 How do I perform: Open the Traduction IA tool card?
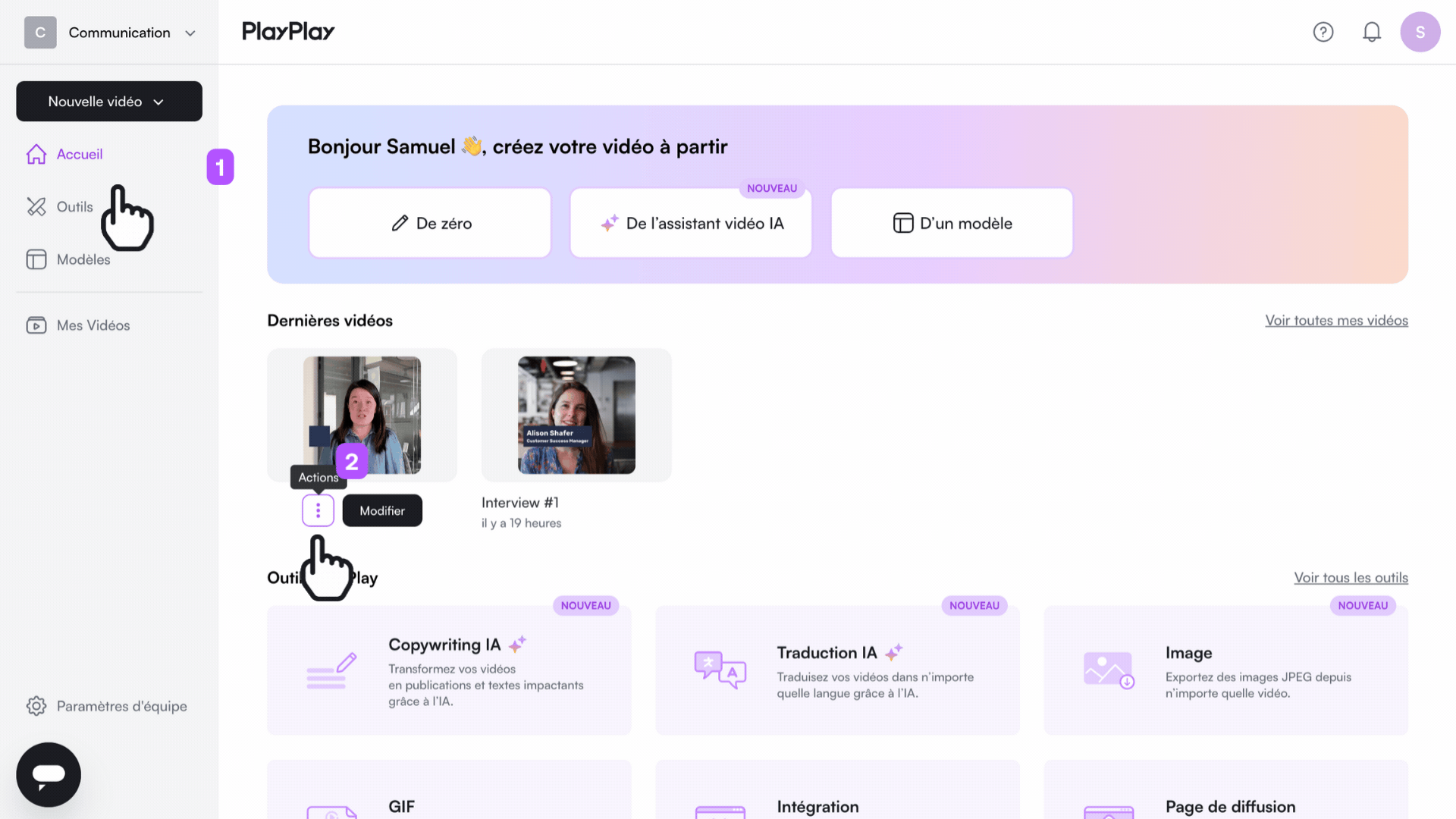837,670
